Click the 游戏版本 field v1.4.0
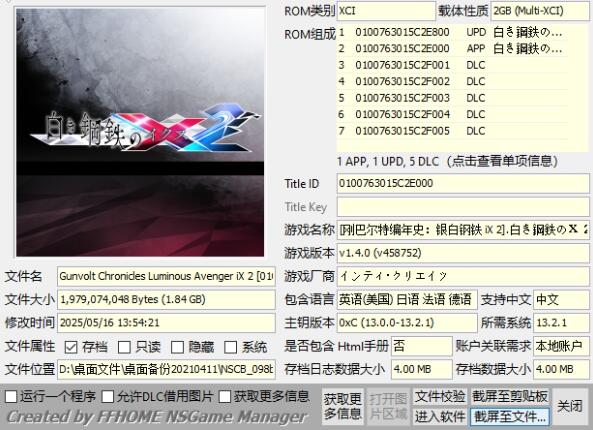Screen dimensions: 593x430 [x=463, y=253]
